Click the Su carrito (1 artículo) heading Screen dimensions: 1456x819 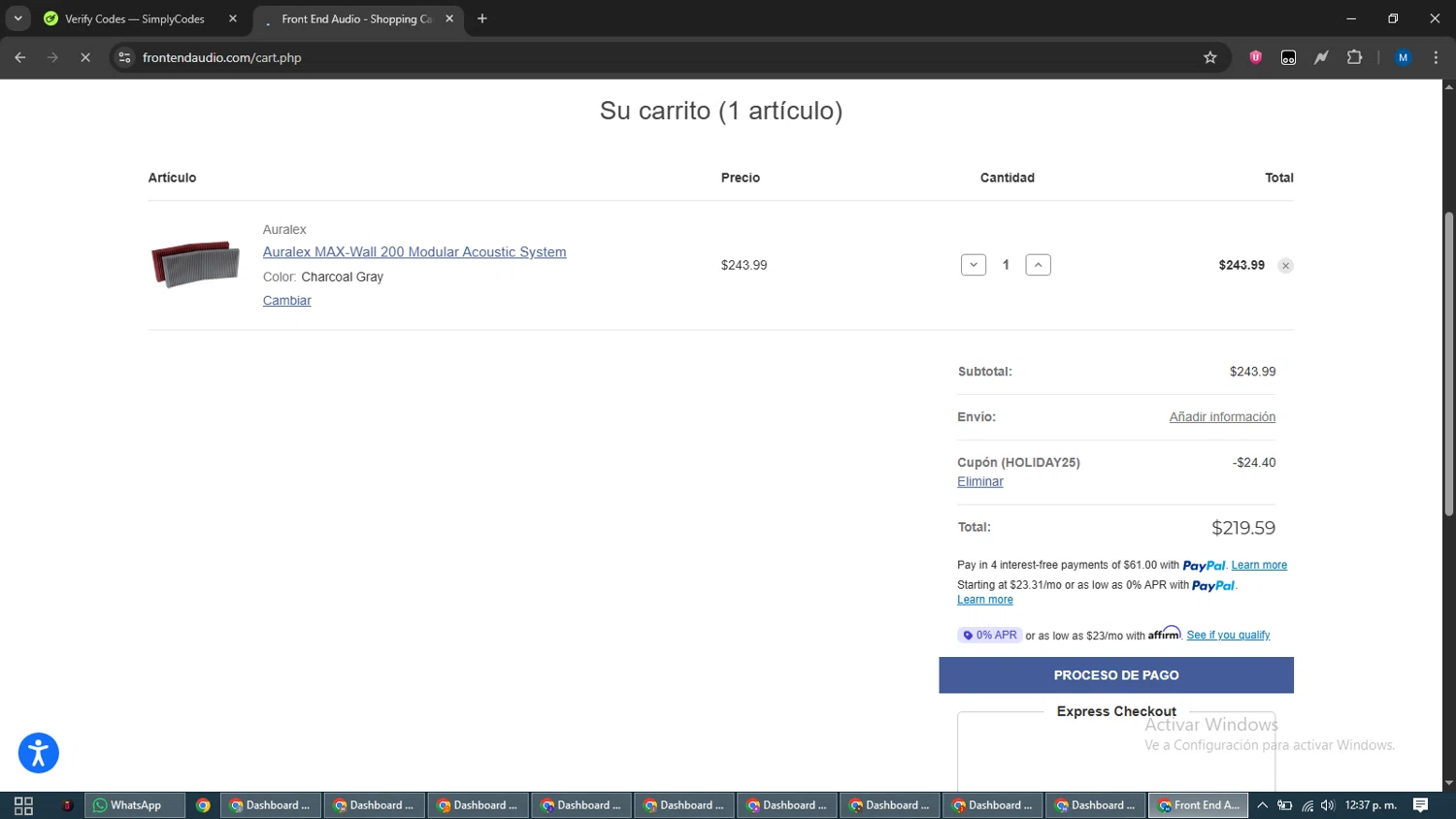(721, 111)
